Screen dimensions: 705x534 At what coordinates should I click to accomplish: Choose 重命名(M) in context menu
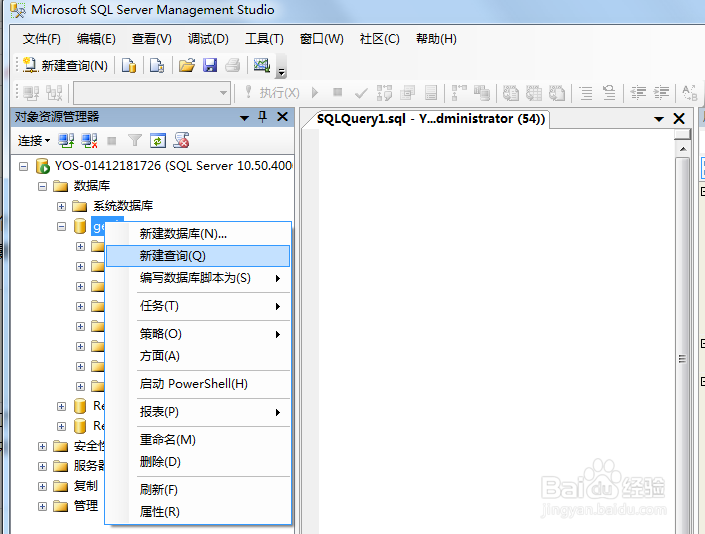pyautogui.click(x=198, y=440)
